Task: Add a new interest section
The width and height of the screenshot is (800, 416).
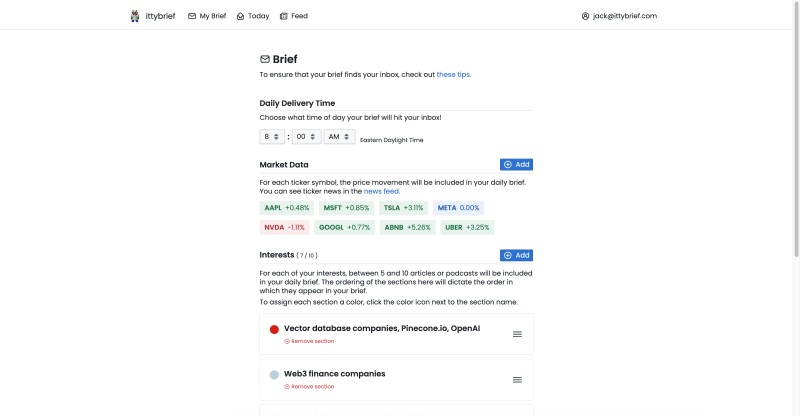Action: pyautogui.click(x=516, y=255)
